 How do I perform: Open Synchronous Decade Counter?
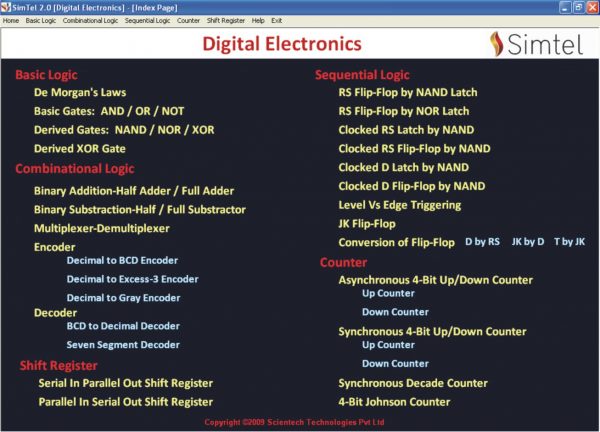click(x=413, y=383)
